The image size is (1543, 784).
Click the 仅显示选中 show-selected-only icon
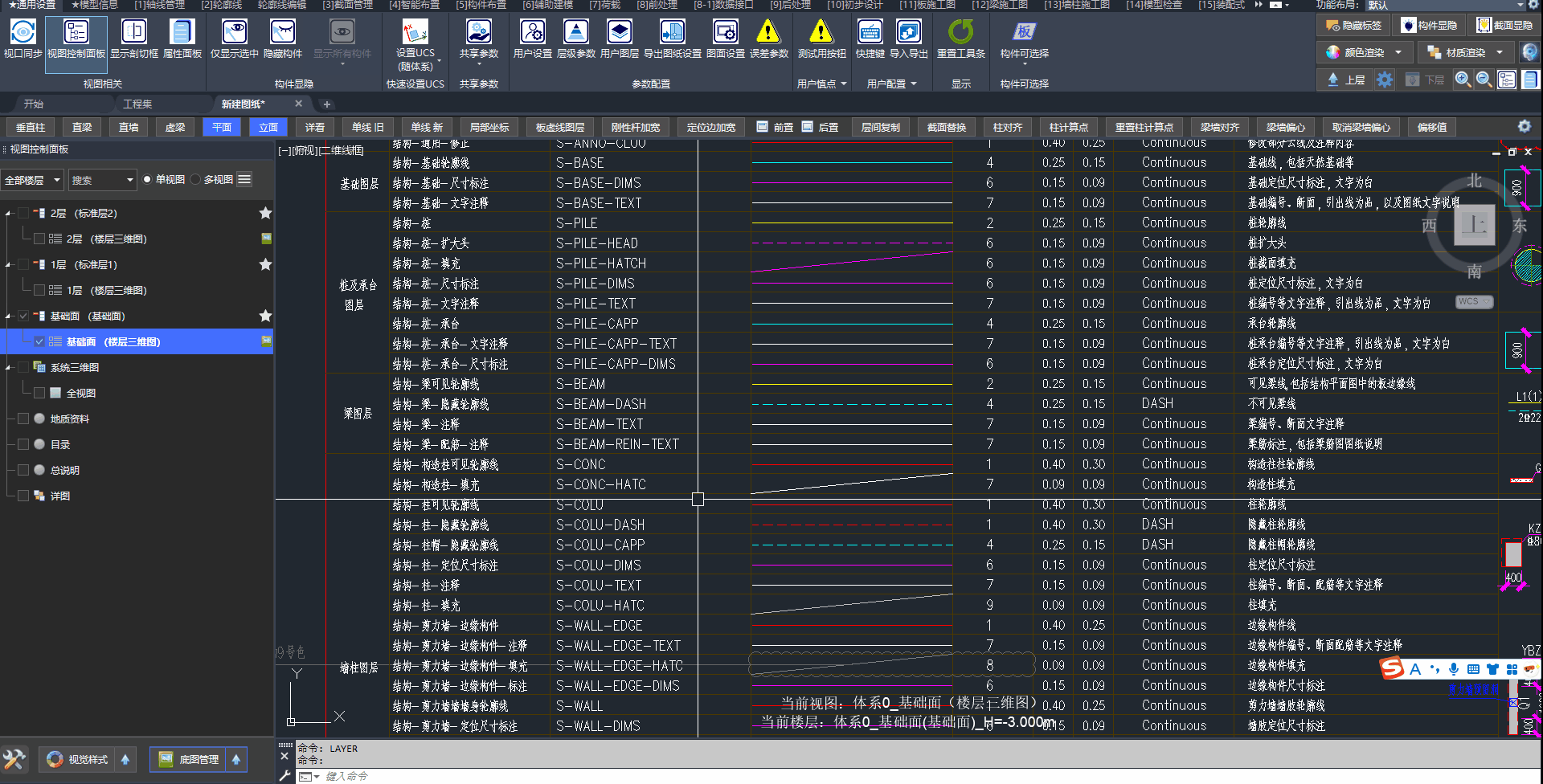(x=234, y=33)
